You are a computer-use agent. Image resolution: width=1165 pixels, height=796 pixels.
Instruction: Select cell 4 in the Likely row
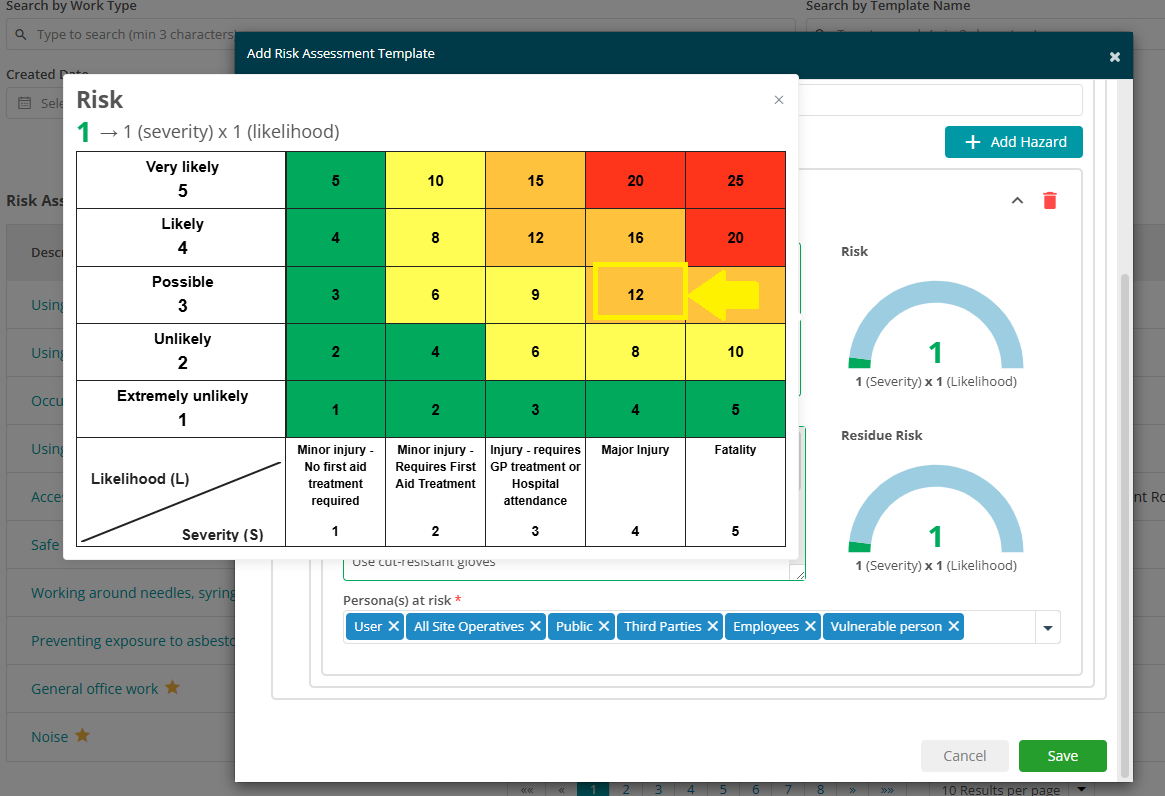point(335,238)
